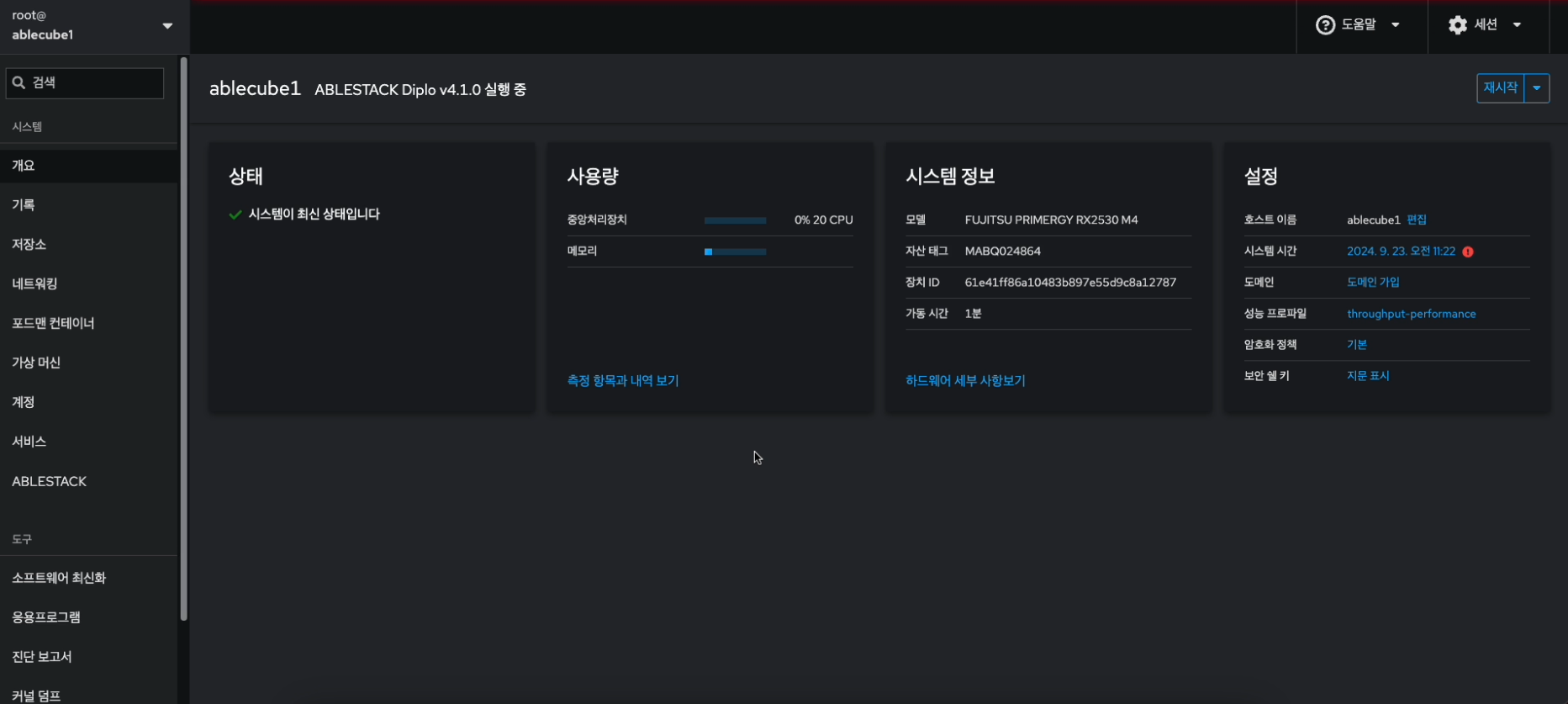Click the red system time warning icon
The width and height of the screenshot is (1568, 704).
click(1468, 251)
